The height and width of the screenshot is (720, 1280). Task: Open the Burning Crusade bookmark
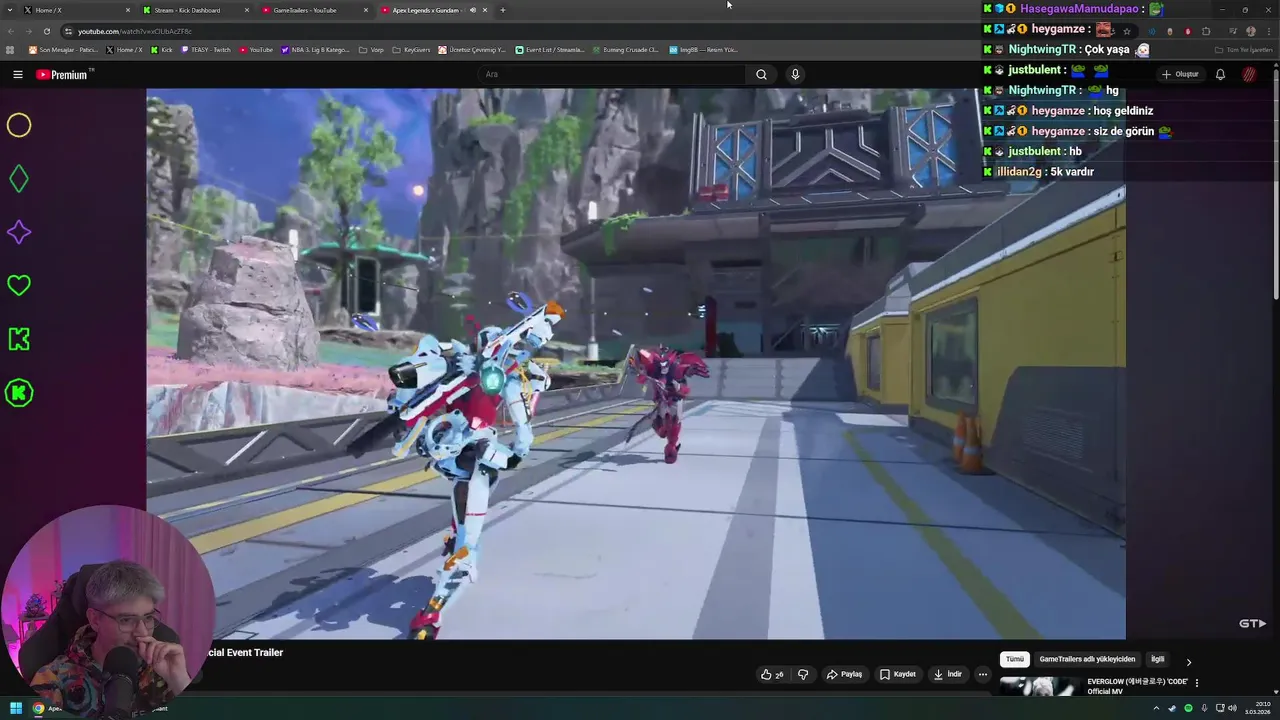point(626,49)
